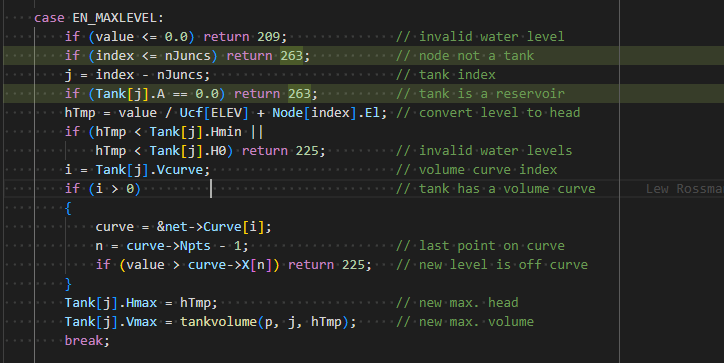Click 'hTmp = value / Ucf[ELEV]' assignment
Image resolution: width=724 pixels, height=363 pixels.
pyautogui.click(x=157, y=113)
